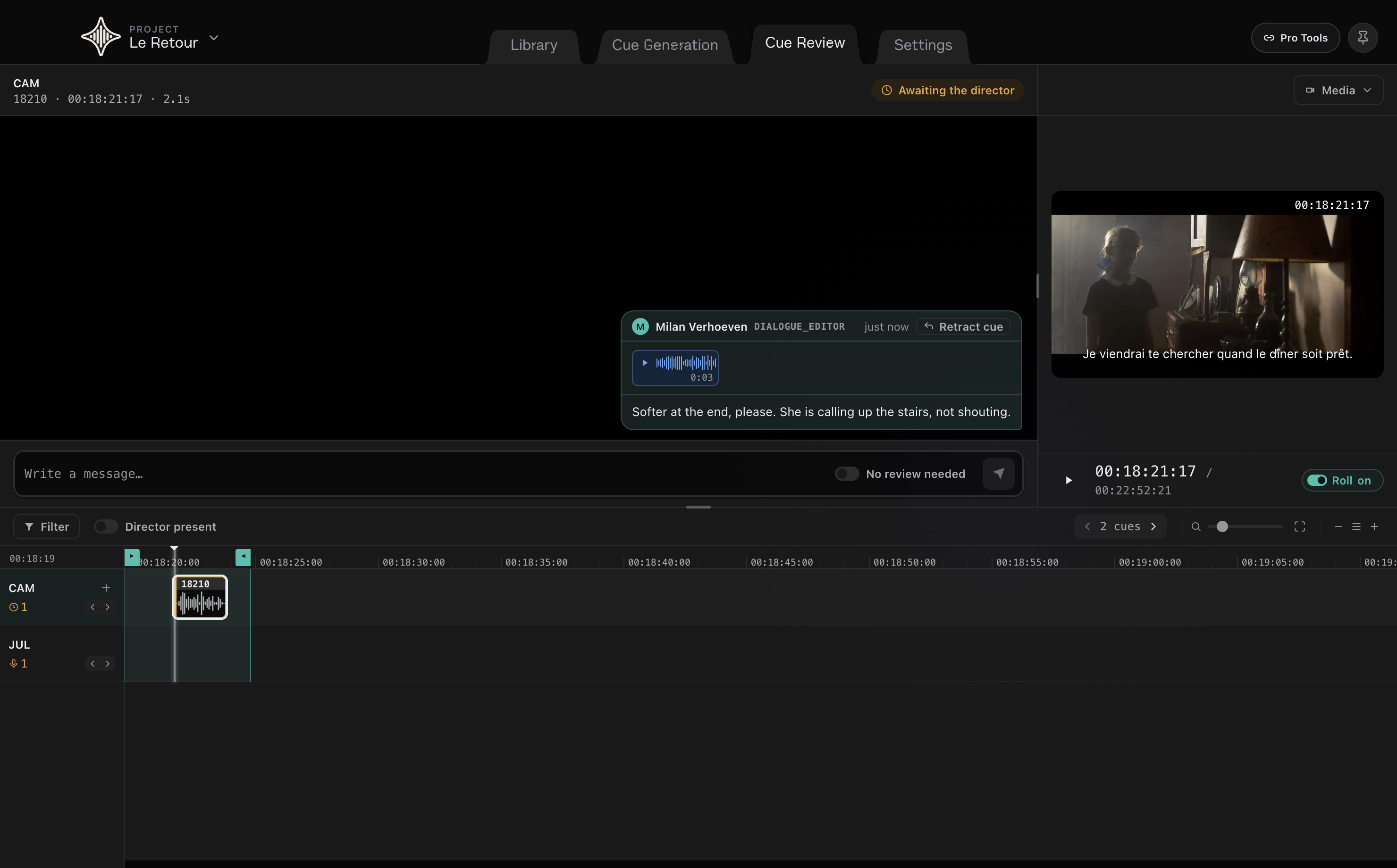Screen dimensions: 1397x868
Task: Jump to previous cue in 2 cues navigator
Action: pyautogui.click(x=1087, y=526)
